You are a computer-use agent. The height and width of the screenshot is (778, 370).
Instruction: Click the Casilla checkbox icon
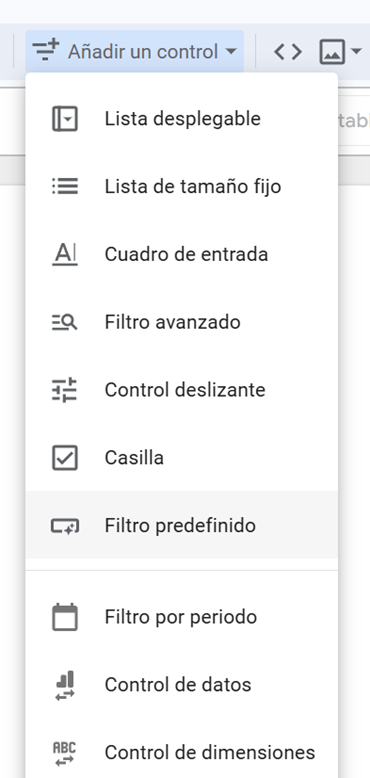click(x=65, y=457)
